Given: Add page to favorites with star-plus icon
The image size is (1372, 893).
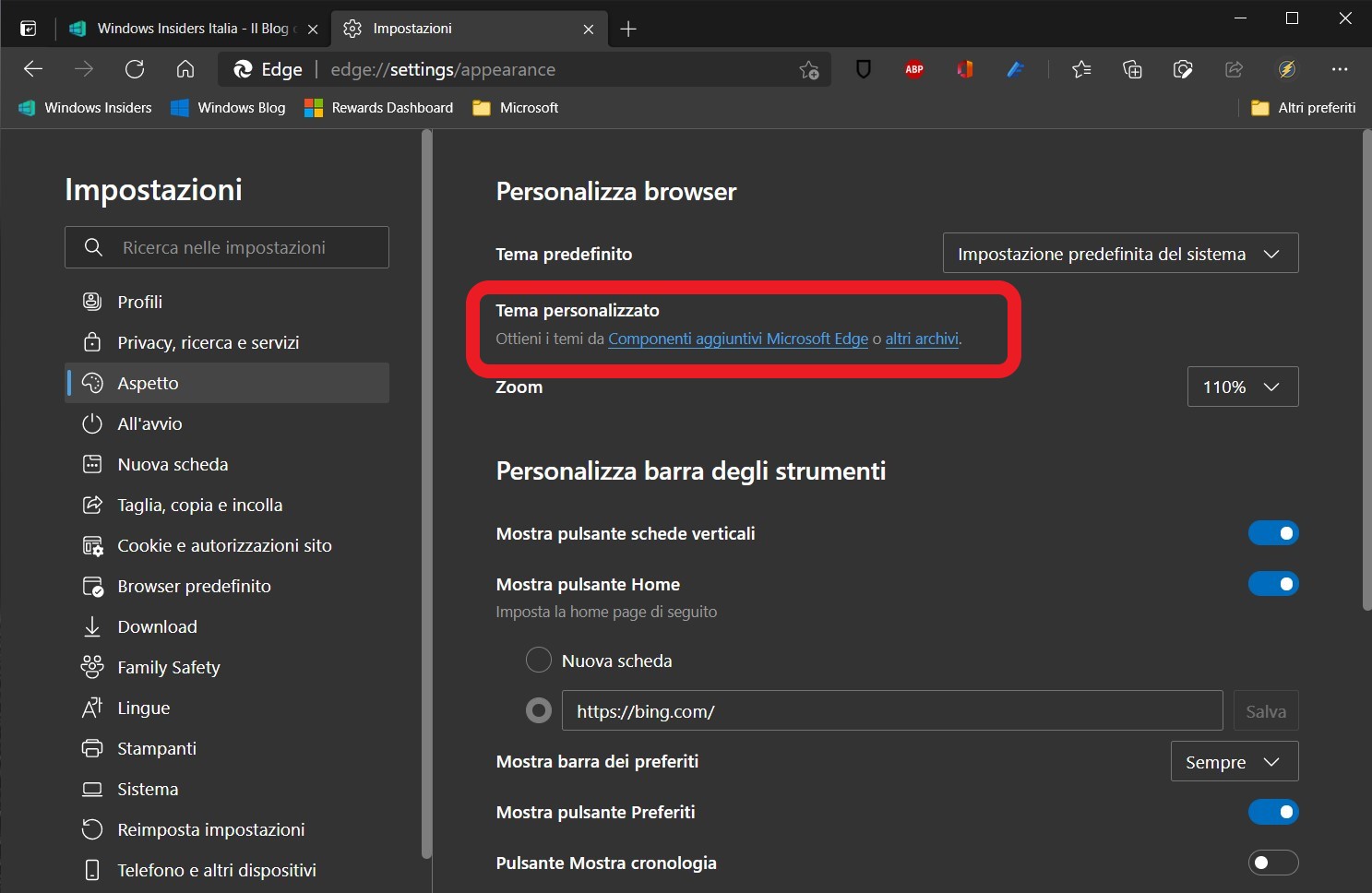Looking at the screenshot, I should click(x=809, y=69).
